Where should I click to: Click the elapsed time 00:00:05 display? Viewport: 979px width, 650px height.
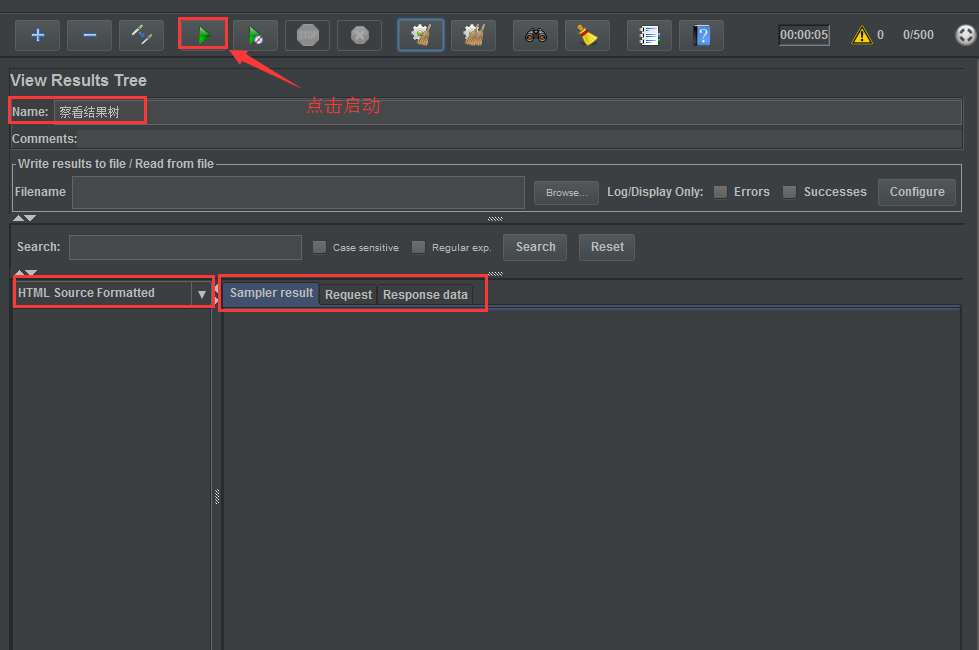pos(804,35)
